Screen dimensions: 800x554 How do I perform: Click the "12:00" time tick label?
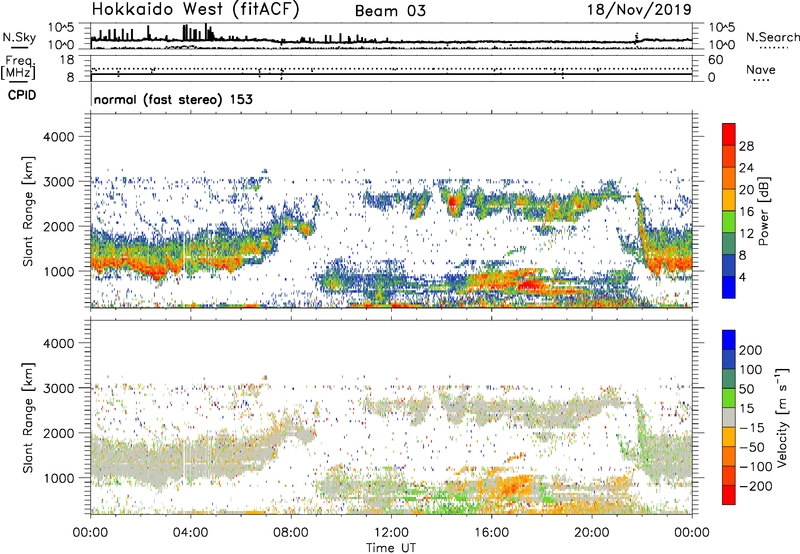[391, 533]
